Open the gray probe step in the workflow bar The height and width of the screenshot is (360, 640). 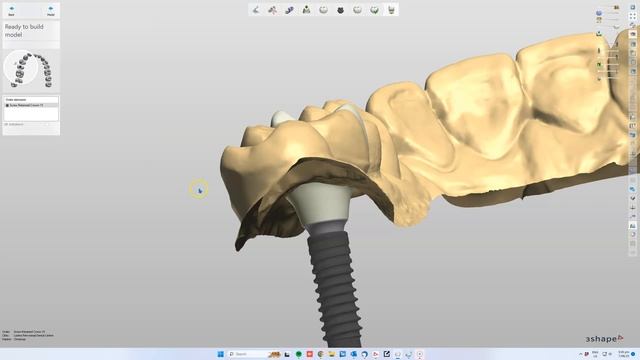click(256, 10)
